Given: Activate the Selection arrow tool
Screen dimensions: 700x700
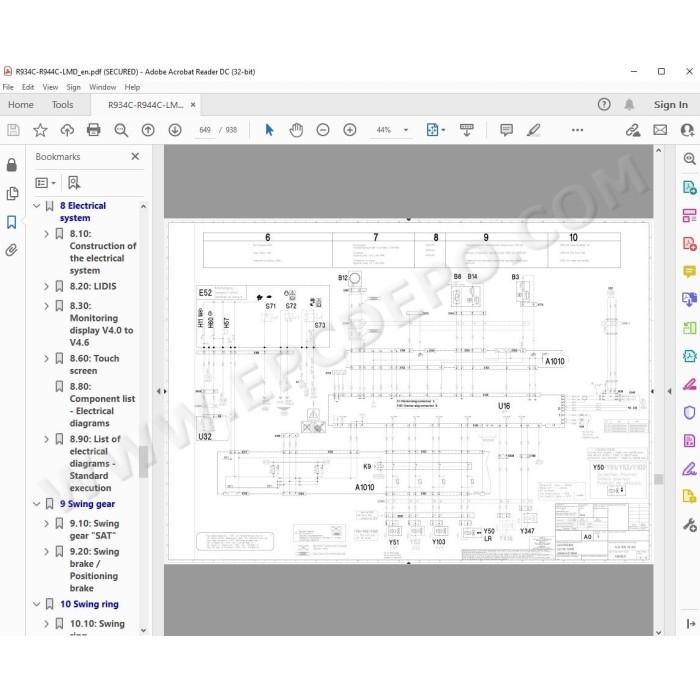Looking at the screenshot, I should [x=269, y=130].
